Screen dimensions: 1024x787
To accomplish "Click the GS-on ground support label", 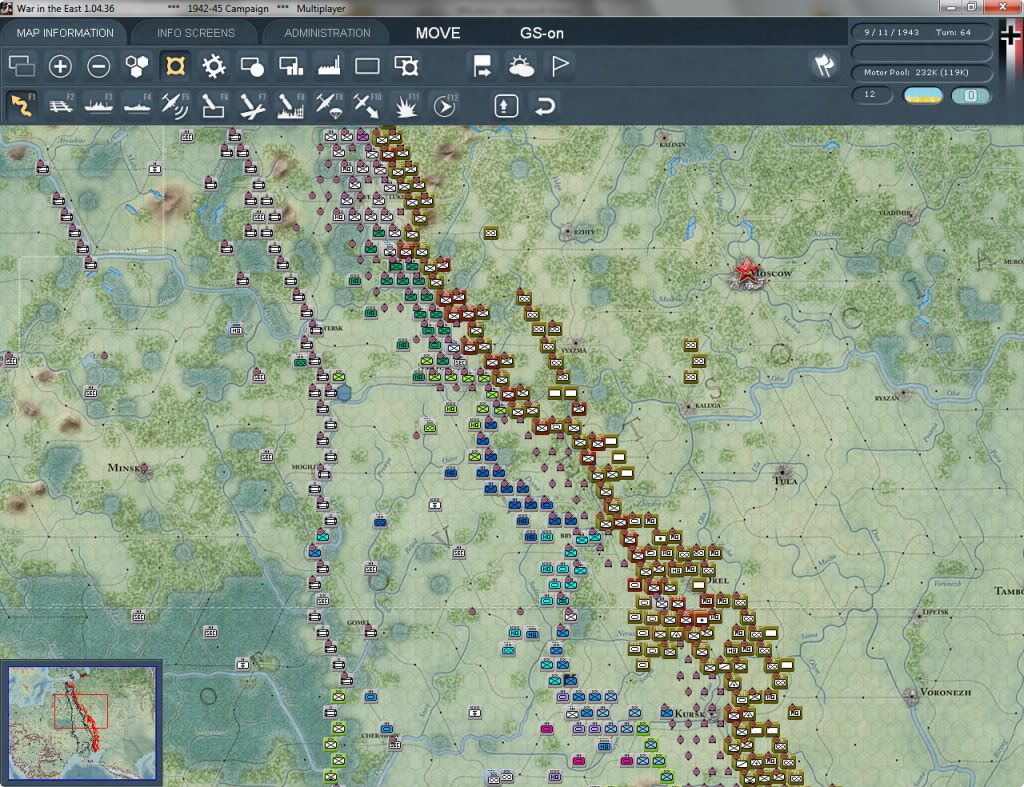I will (x=541, y=33).
